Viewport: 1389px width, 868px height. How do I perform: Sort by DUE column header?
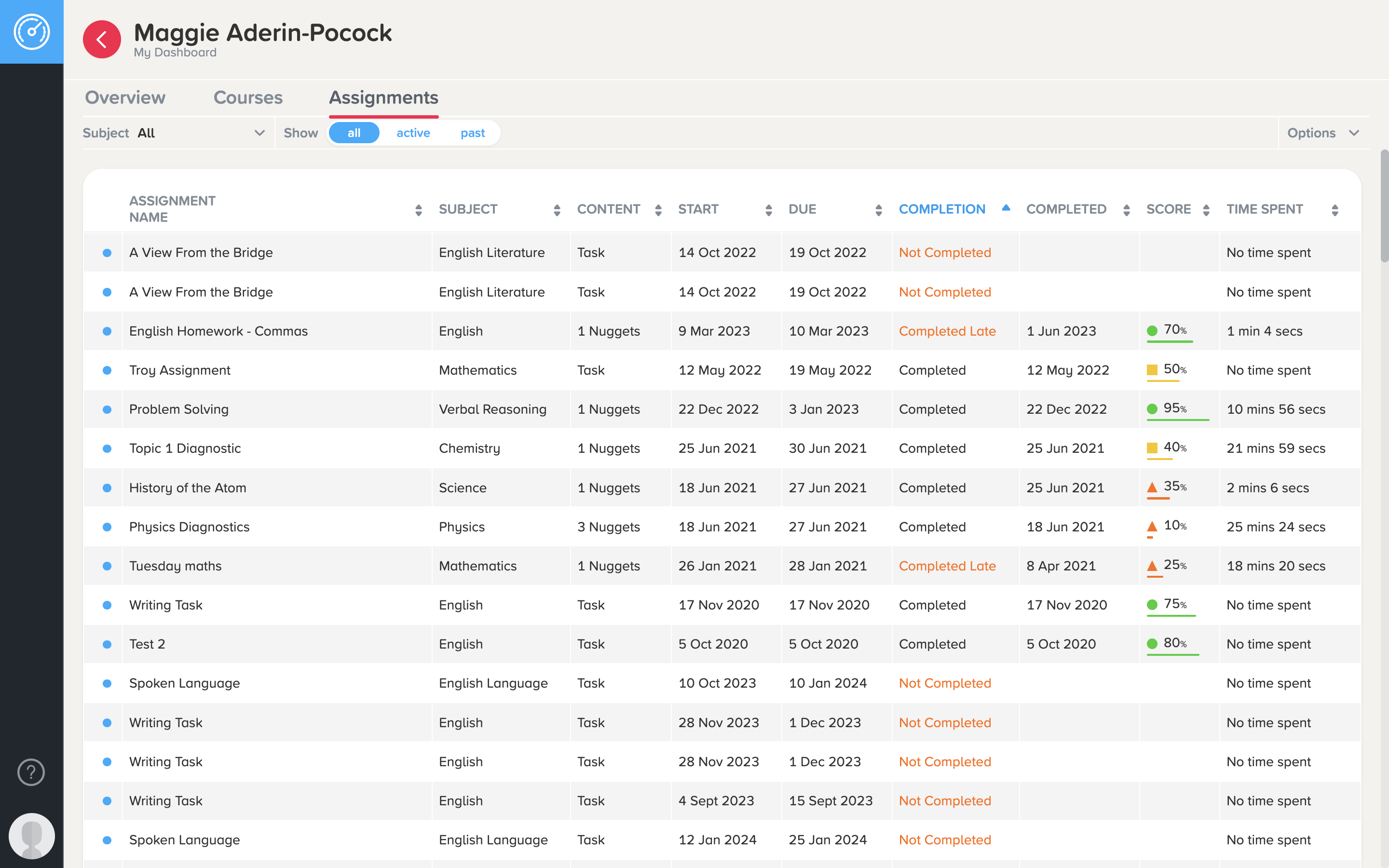(802, 209)
